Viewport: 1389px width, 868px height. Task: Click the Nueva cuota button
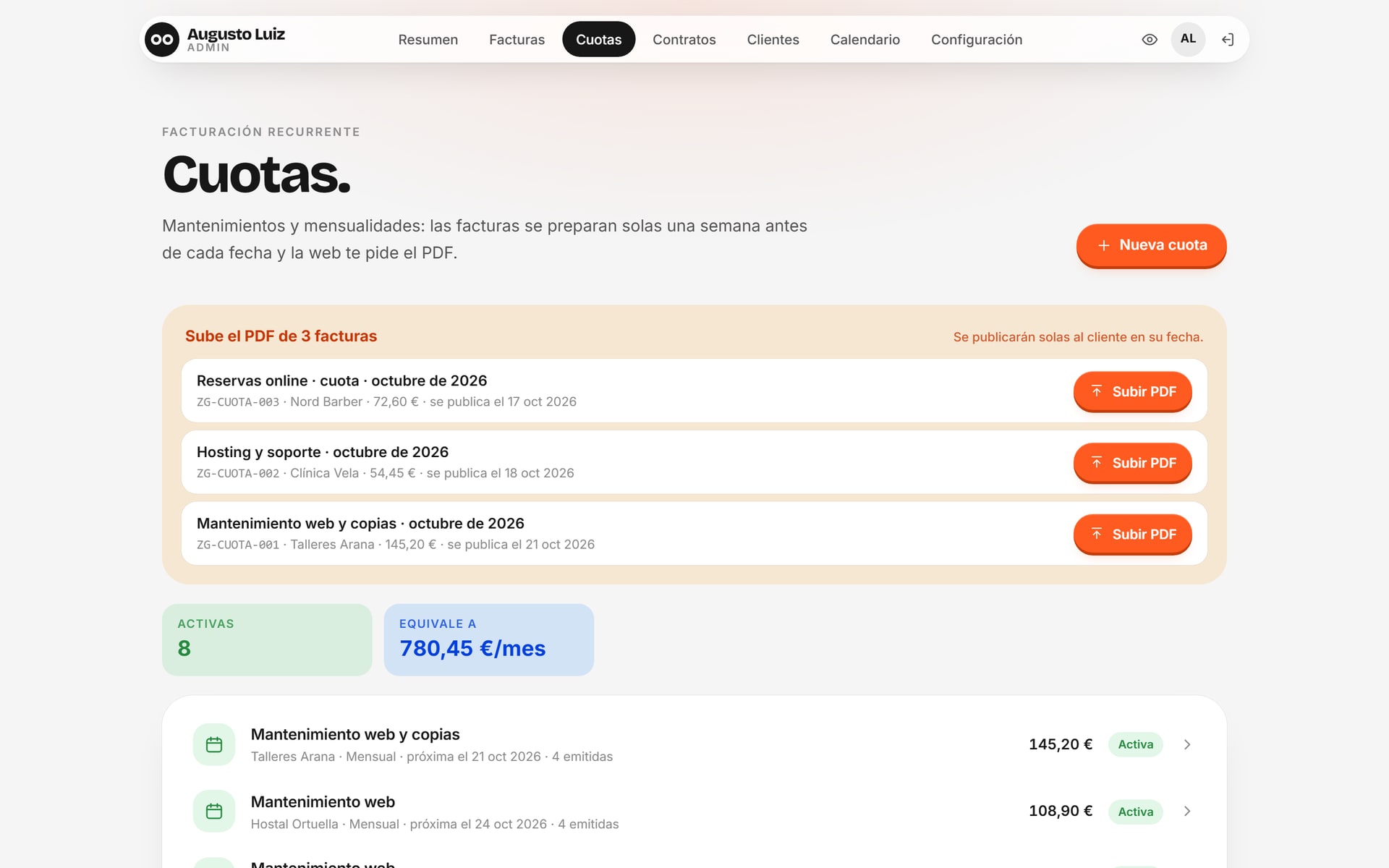1151,245
